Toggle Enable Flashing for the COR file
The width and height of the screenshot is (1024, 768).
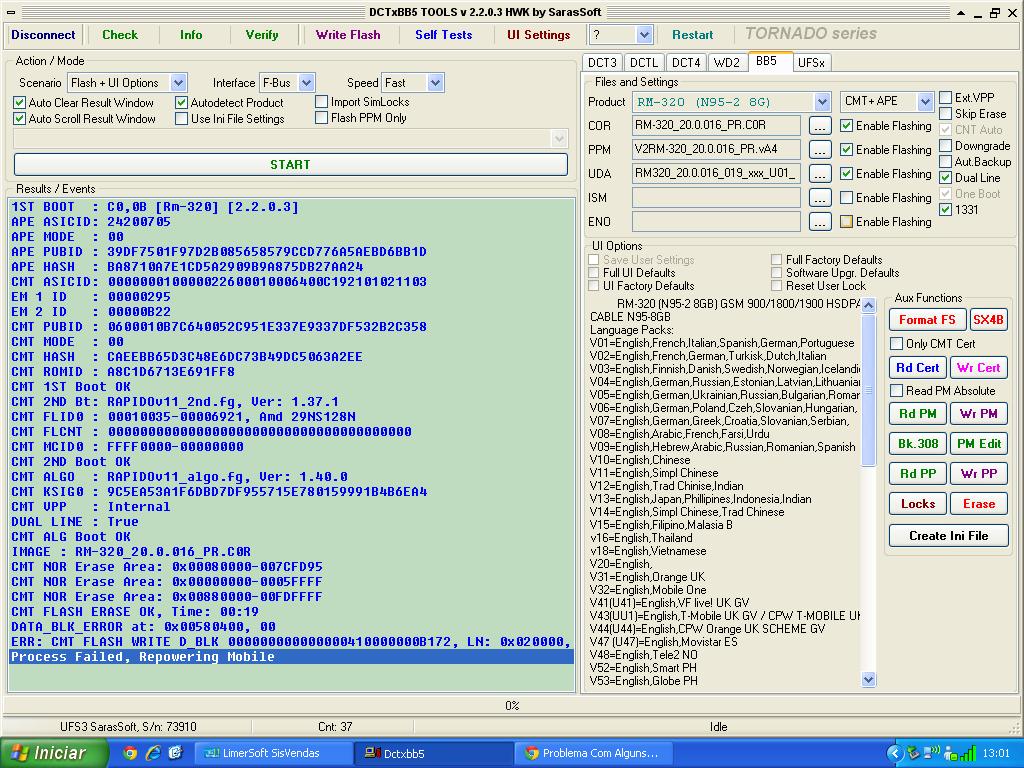[846, 125]
